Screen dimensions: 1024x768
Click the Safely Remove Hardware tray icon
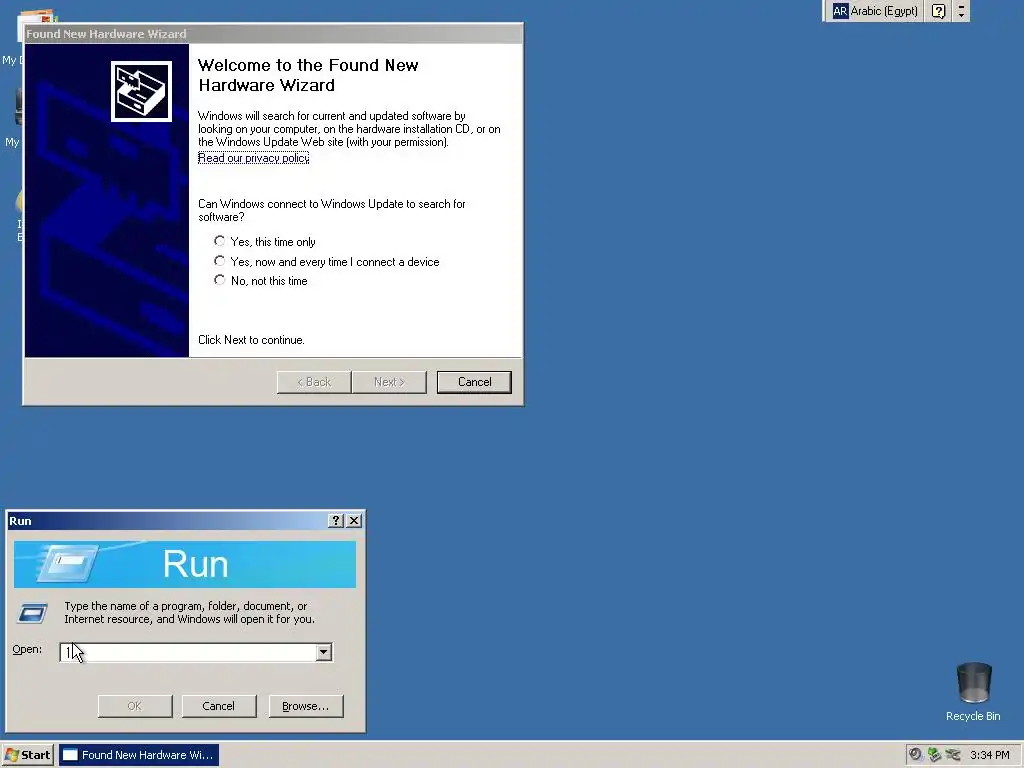point(935,754)
